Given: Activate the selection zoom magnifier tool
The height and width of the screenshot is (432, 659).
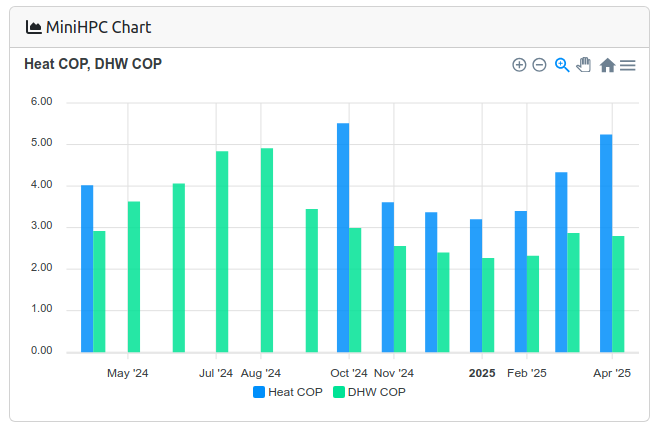Looking at the screenshot, I should tap(562, 65).
